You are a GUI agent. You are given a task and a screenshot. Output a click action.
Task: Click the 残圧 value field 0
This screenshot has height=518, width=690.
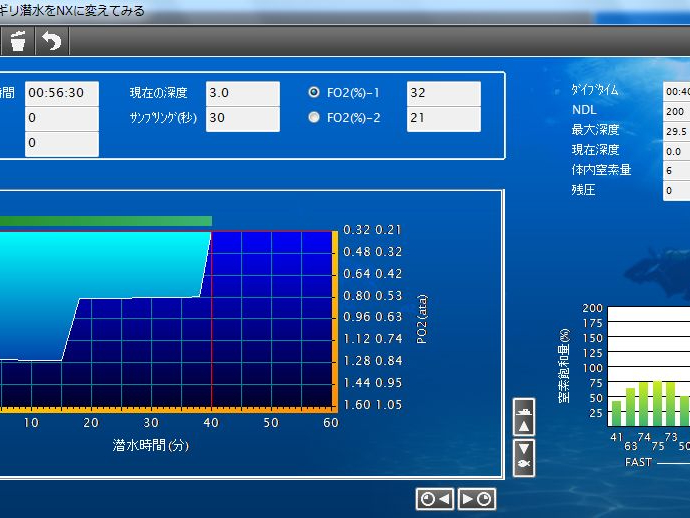[x=676, y=191]
